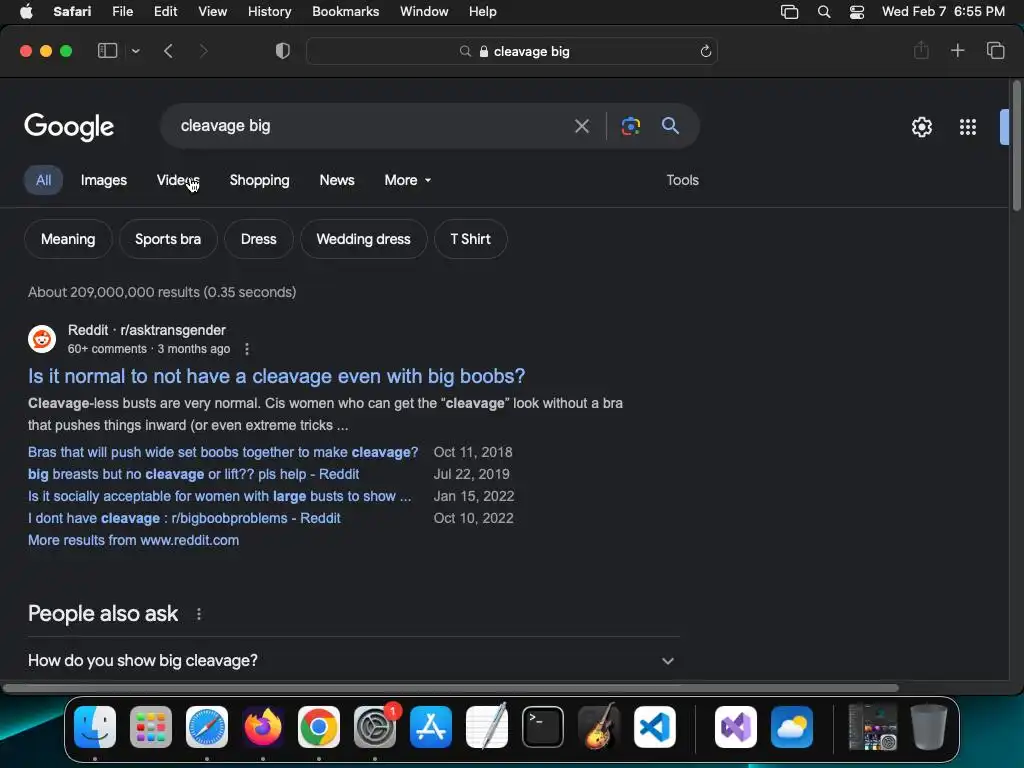Open the Safari menu in menu bar
Image resolution: width=1024 pixels, height=768 pixels.
pyautogui.click(x=72, y=11)
